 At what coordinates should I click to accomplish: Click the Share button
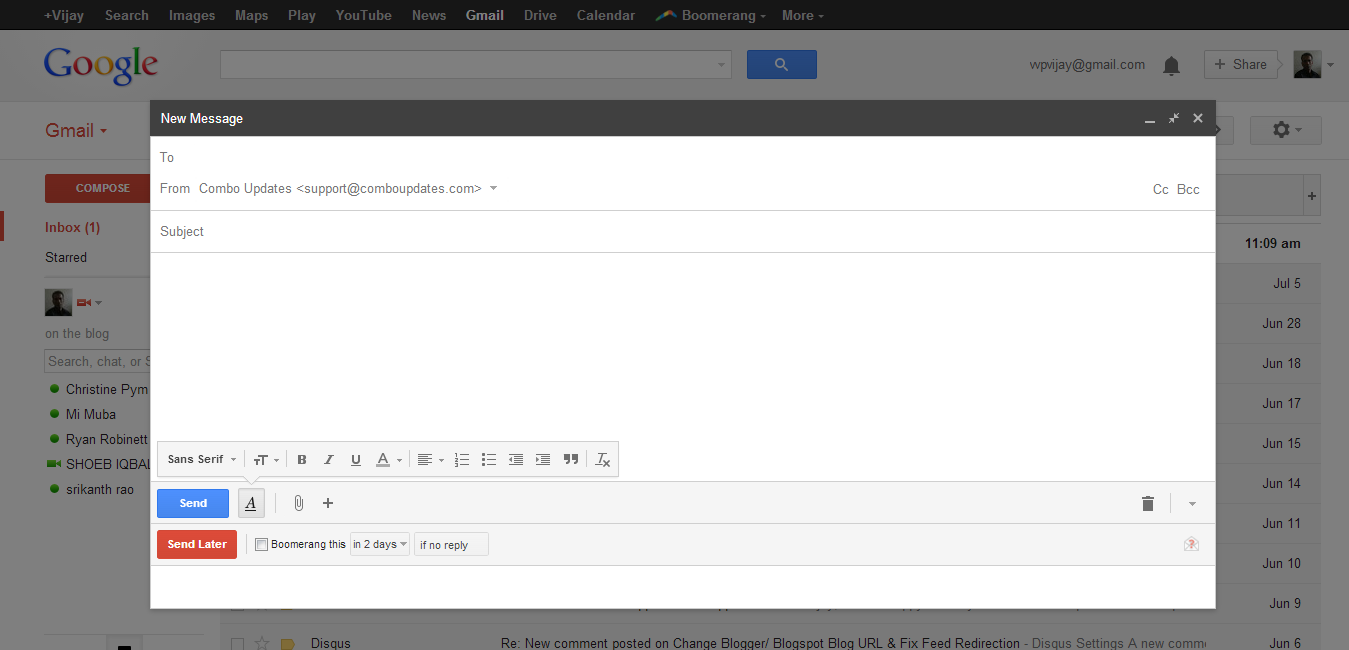point(1240,64)
